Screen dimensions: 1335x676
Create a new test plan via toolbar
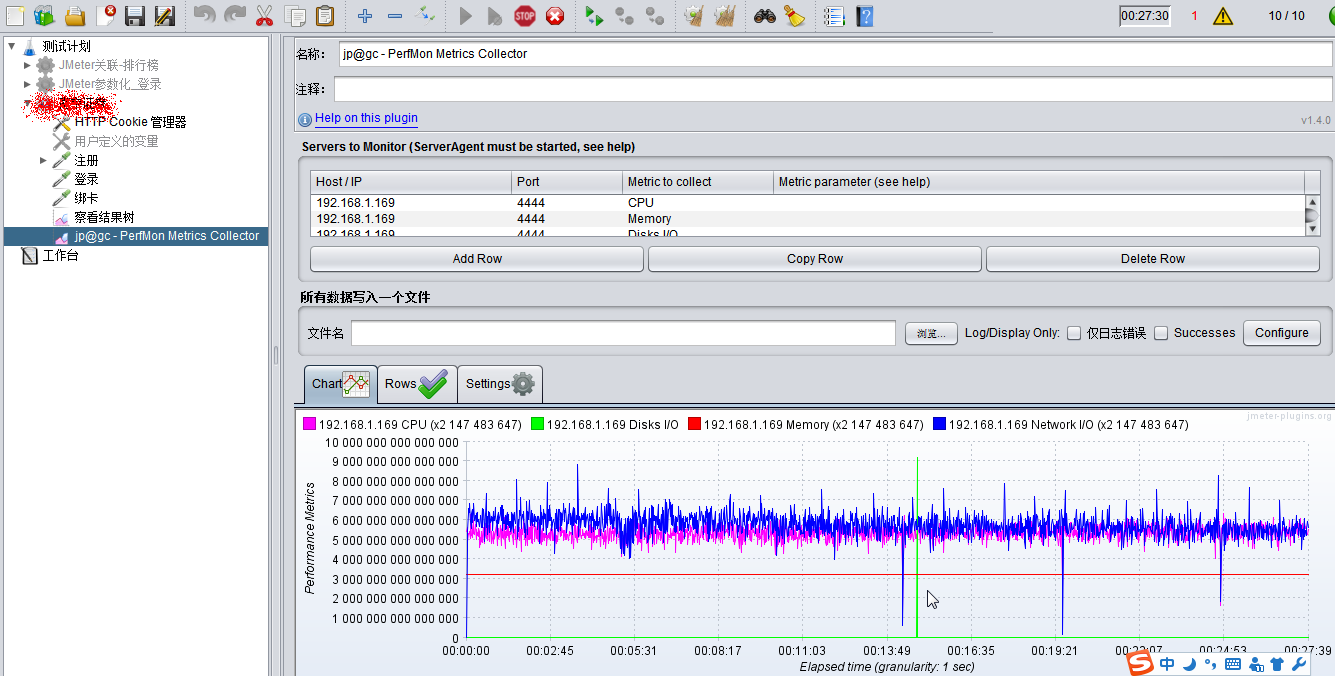pos(15,15)
